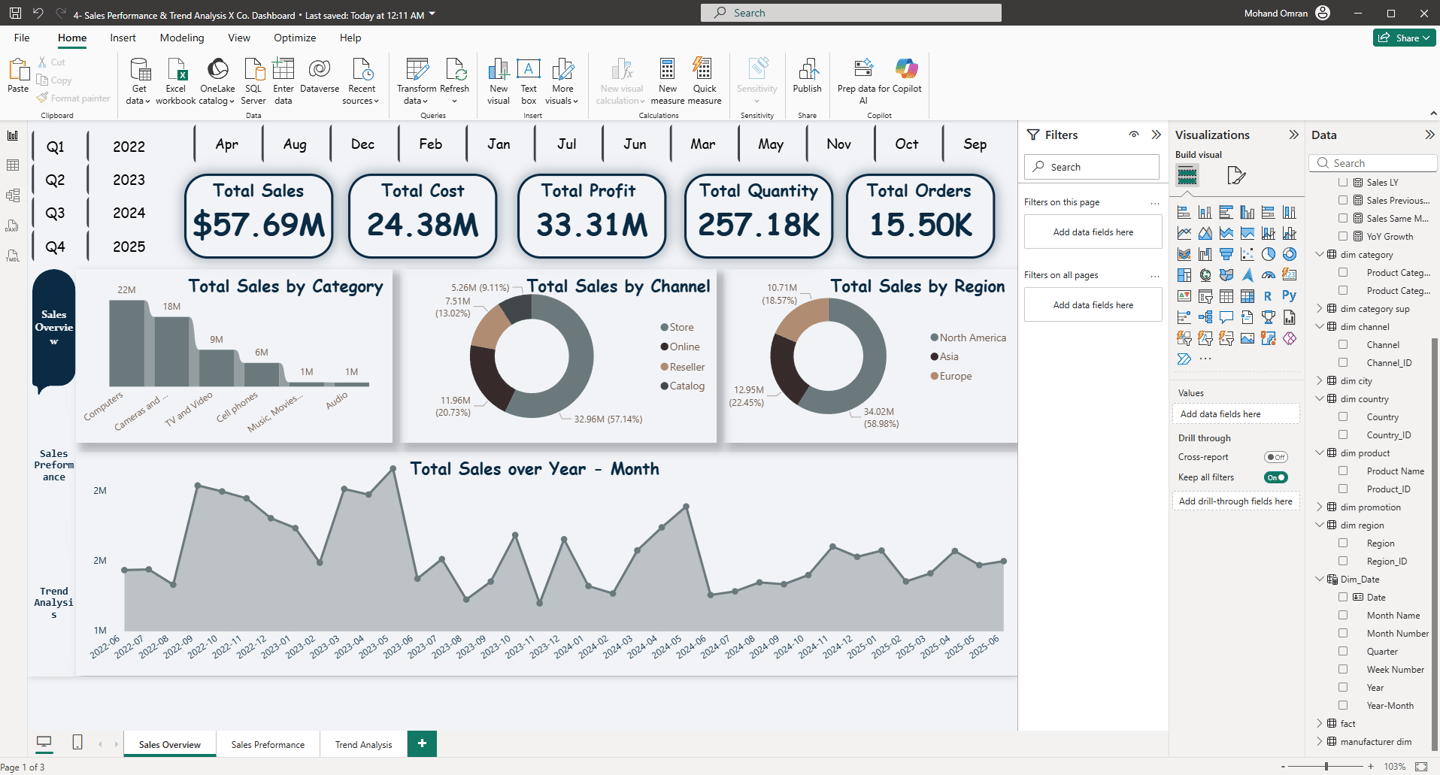Select Dec in the month slicer
This screenshot has width=1440, height=775.
(x=363, y=144)
